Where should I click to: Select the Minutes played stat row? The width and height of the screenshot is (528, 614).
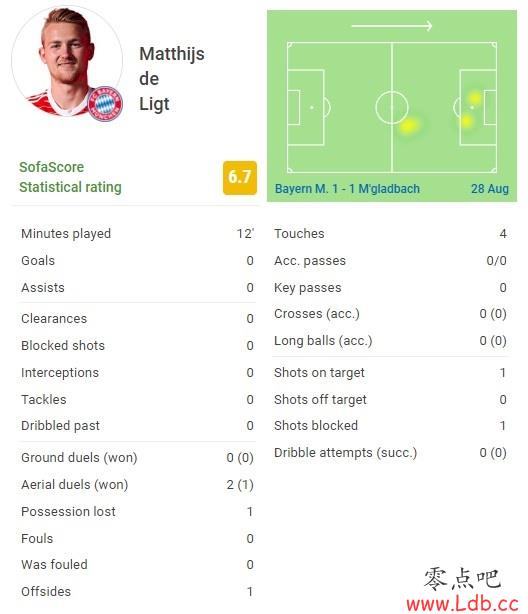(137, 233)
